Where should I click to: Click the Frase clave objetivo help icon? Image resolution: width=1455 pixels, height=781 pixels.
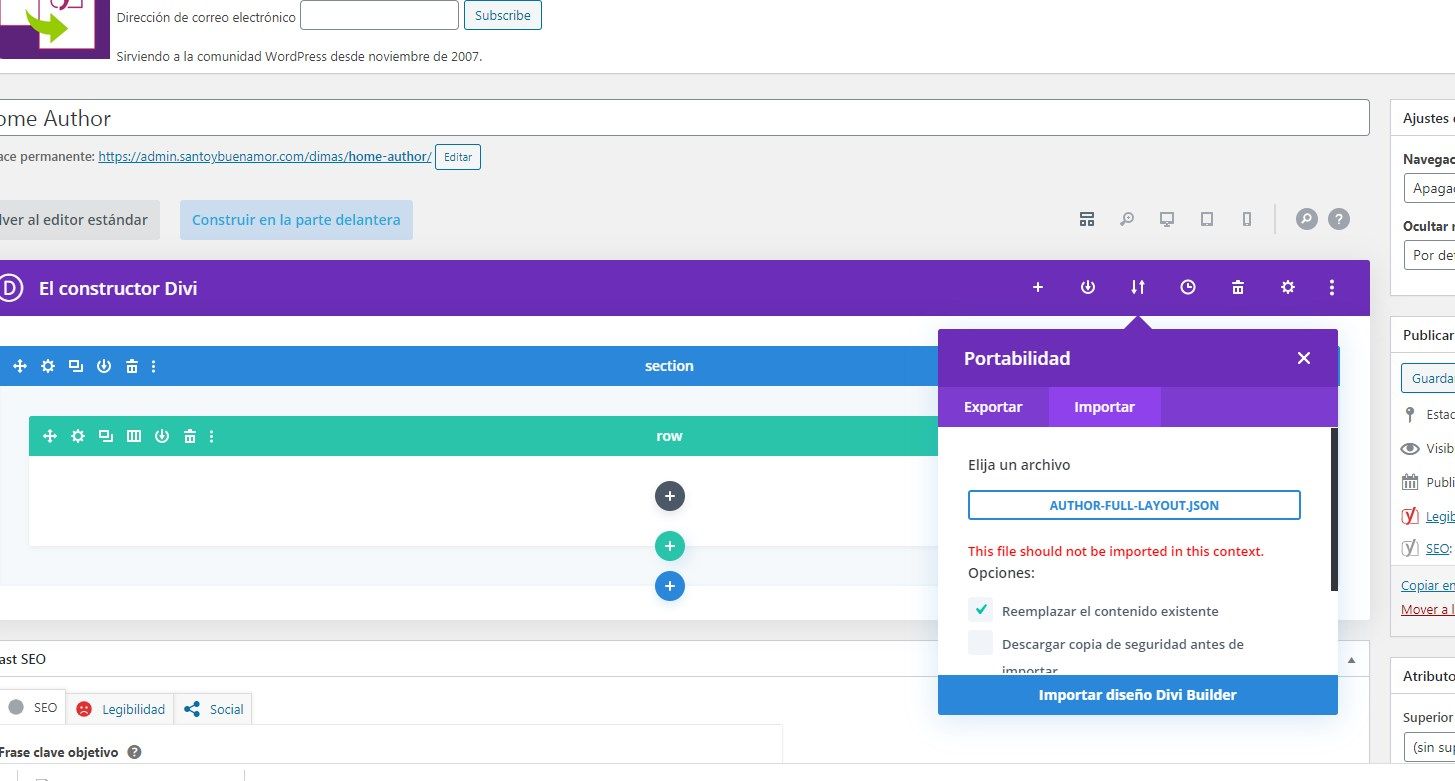[134, 752]
